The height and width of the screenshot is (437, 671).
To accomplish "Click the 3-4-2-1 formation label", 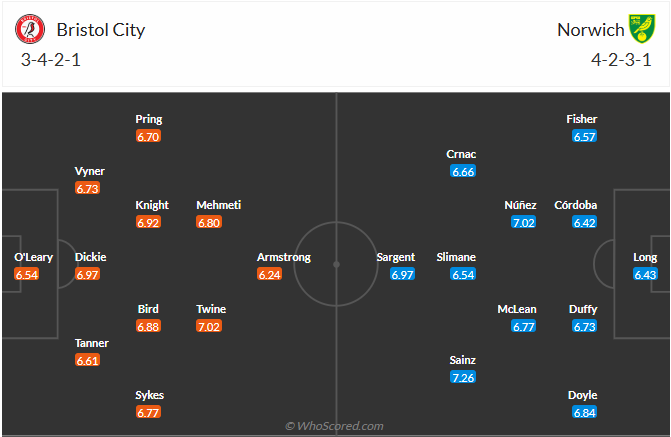I will [x=50, y=58].
